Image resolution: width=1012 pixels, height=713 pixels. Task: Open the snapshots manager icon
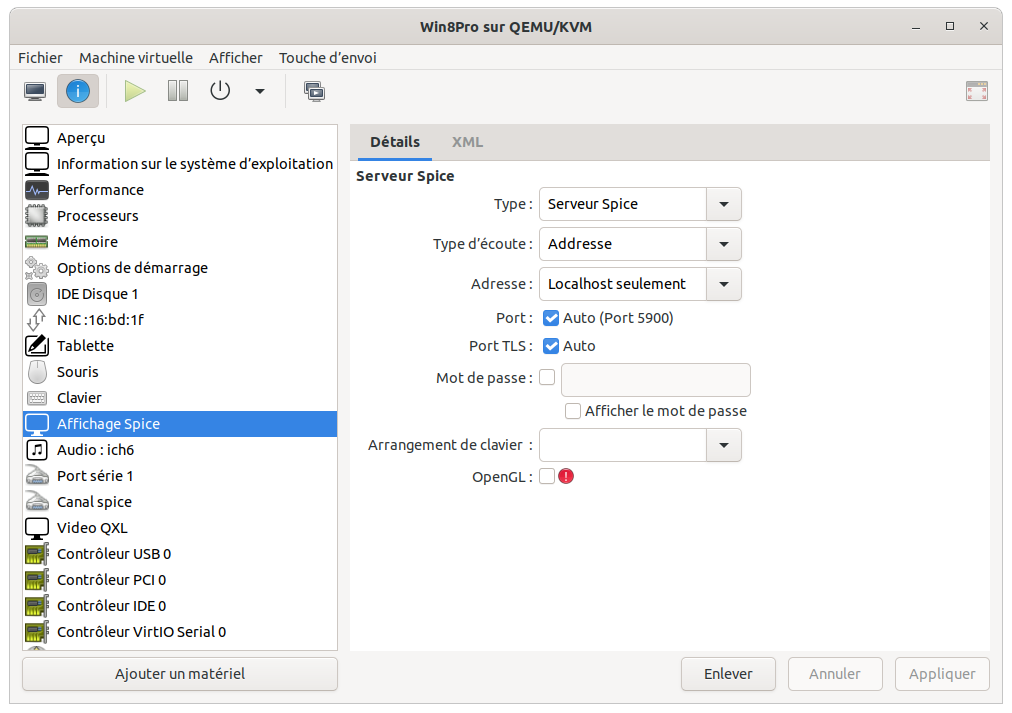(314, 91)
